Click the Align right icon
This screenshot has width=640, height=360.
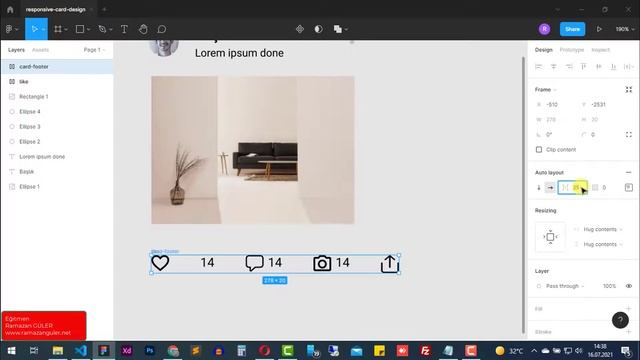pyautogui.click(x=569, y=67)
